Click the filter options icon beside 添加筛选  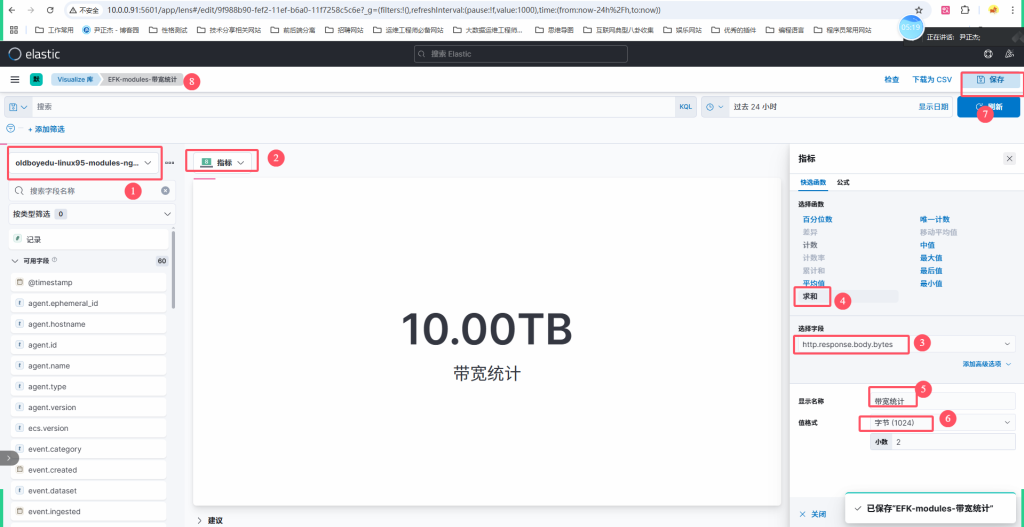pos(11,129)
